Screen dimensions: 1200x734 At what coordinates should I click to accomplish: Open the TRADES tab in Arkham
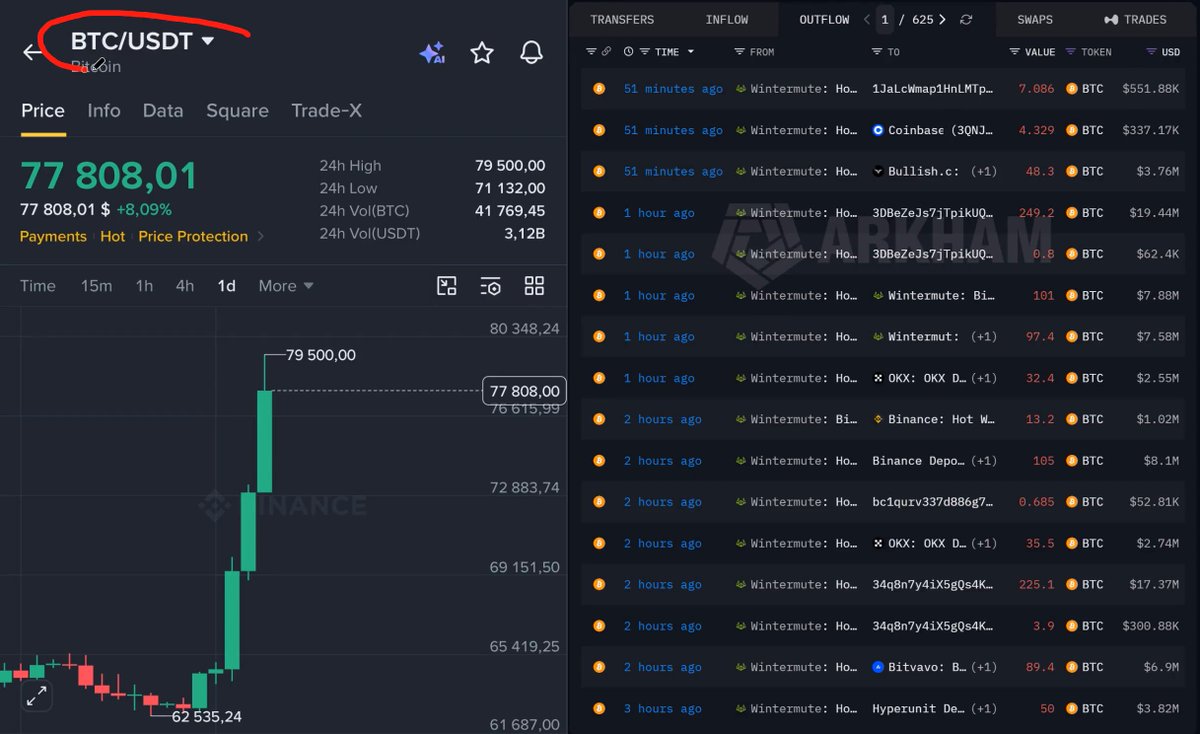click(x=1135, y=20)
